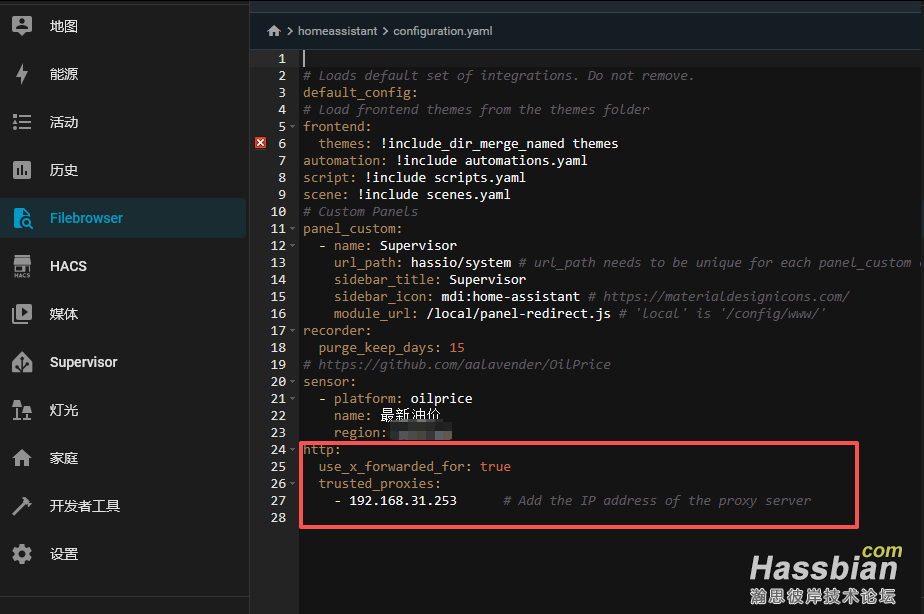Screen dimensions: 924x614
Task: Go to 家庭 in the sidebar
Action: (x=64, y=458)
